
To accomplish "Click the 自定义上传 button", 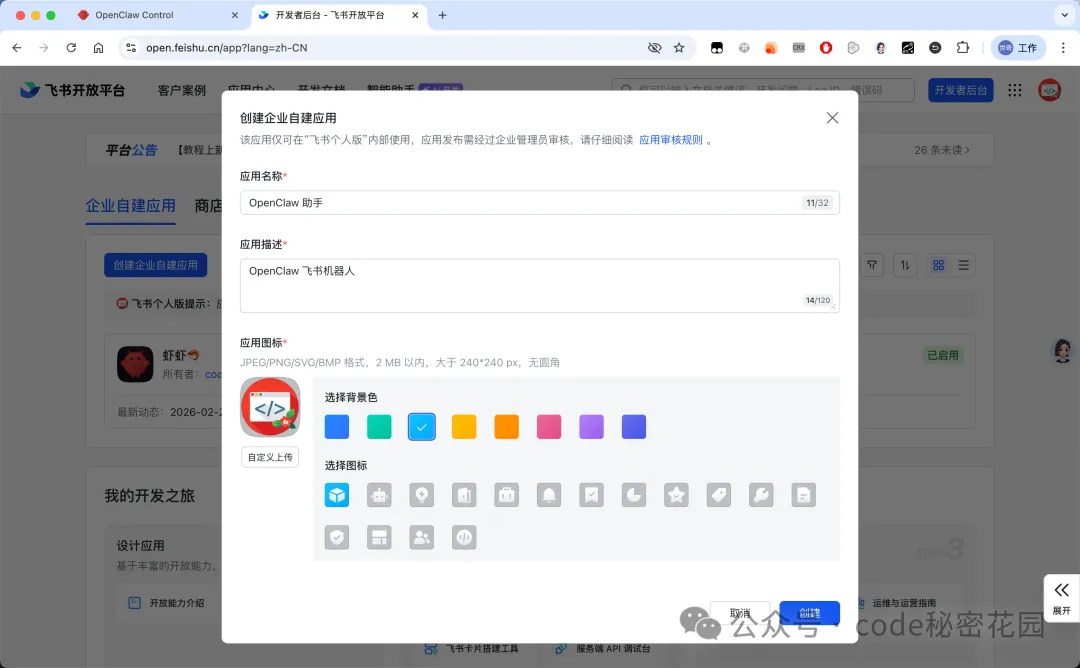I will click(270, 457).
